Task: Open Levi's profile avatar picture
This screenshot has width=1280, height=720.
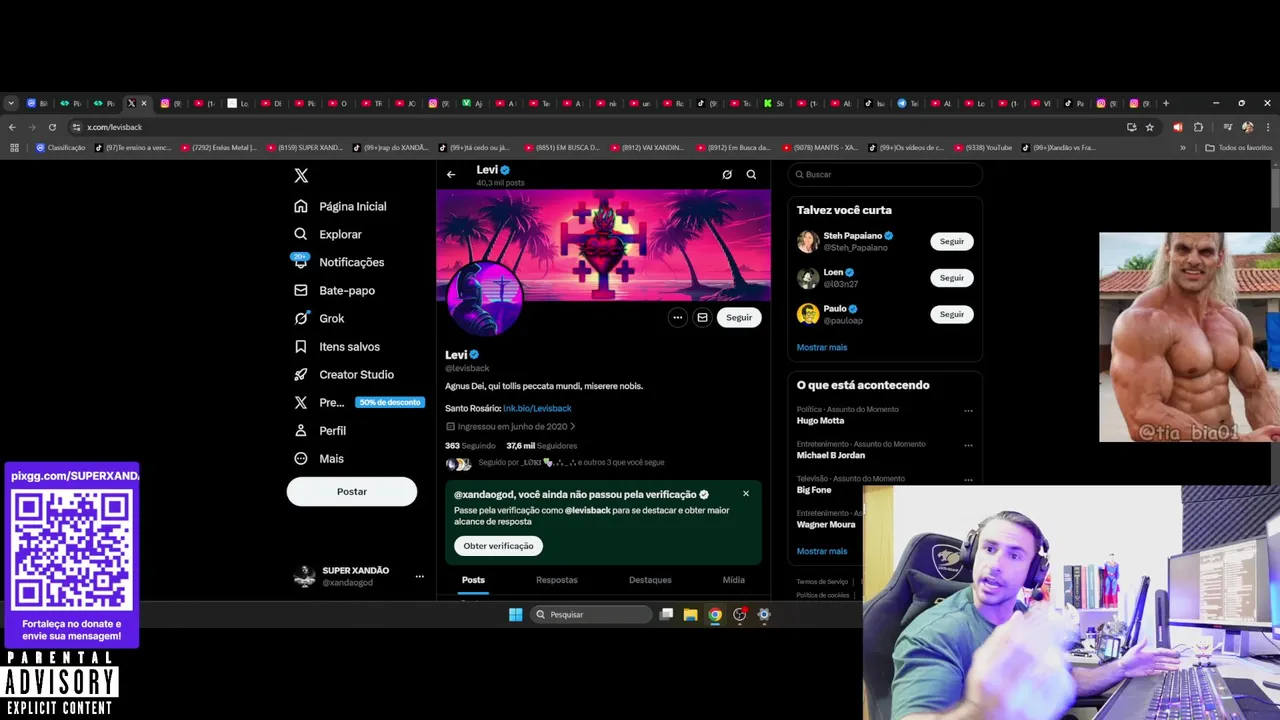Action: tap(485, 299)
